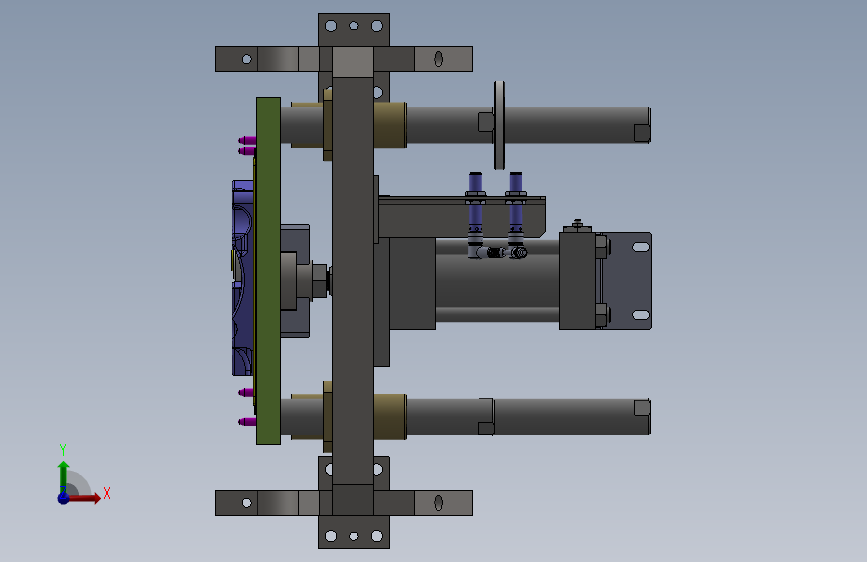The height and width of the screenshot is (562, 867).
Task: Select the lower guide rod's long right section
Action: coord(572,417)
